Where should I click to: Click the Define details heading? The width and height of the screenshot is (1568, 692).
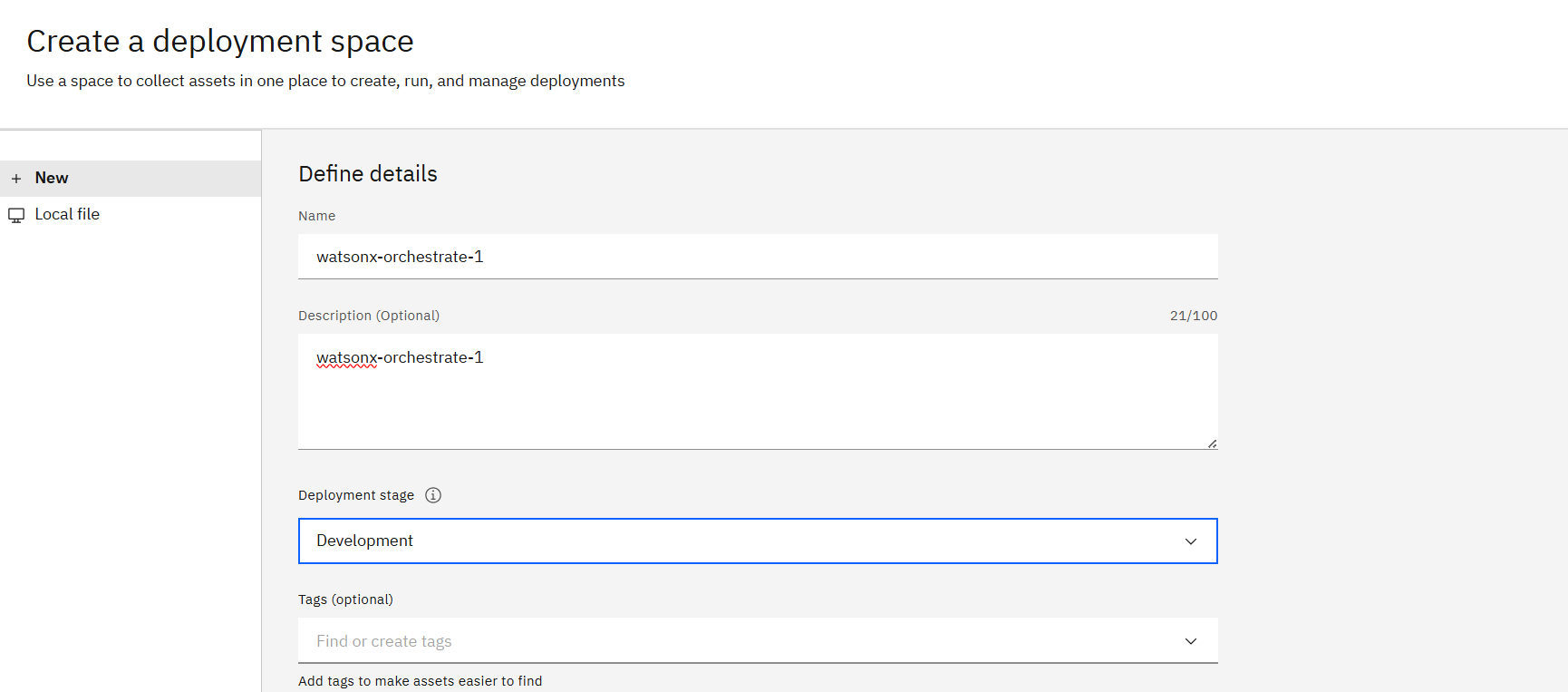(x=368, y=174)
